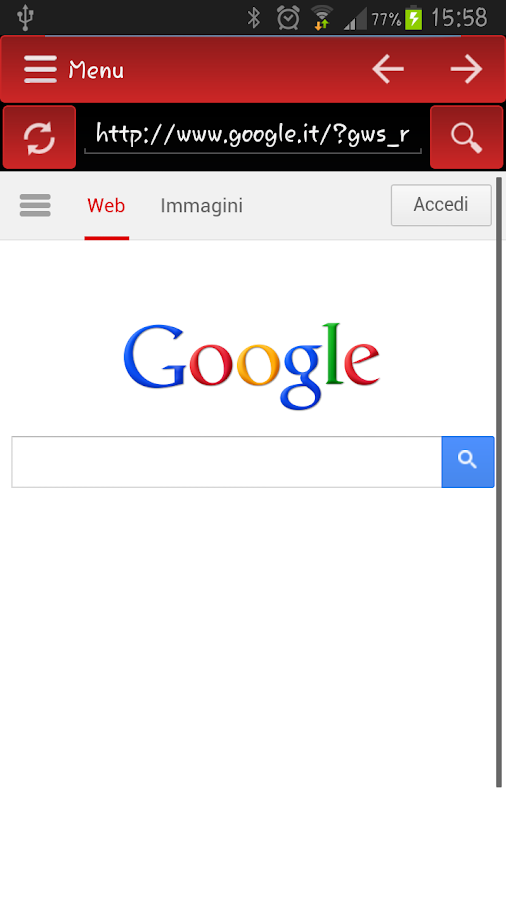The height and width of the screenshot is (900, 506).
Task: Tap the blue Google search button
Action: point(468,462)
